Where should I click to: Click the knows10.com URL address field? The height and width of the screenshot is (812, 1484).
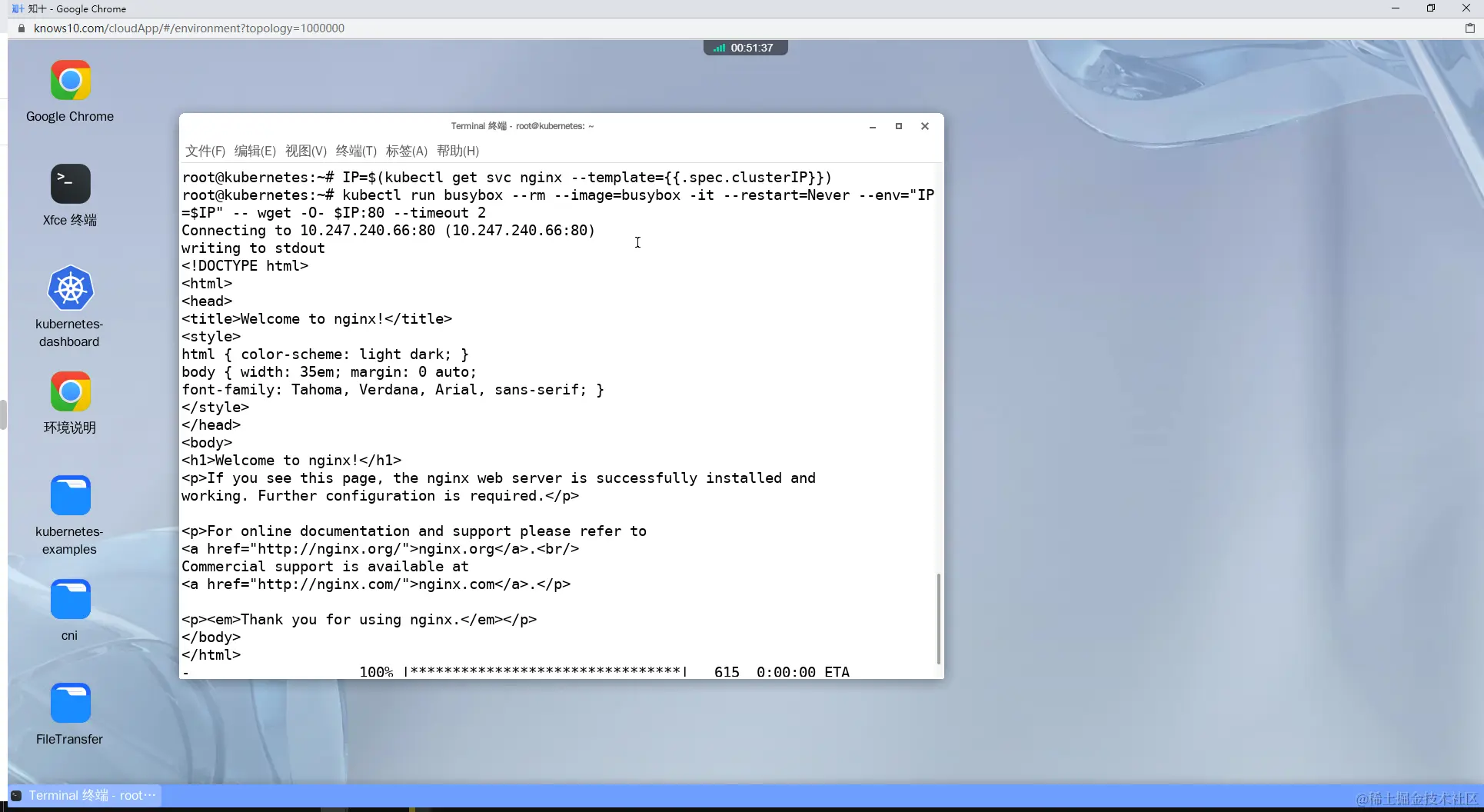tap(189, 28)
